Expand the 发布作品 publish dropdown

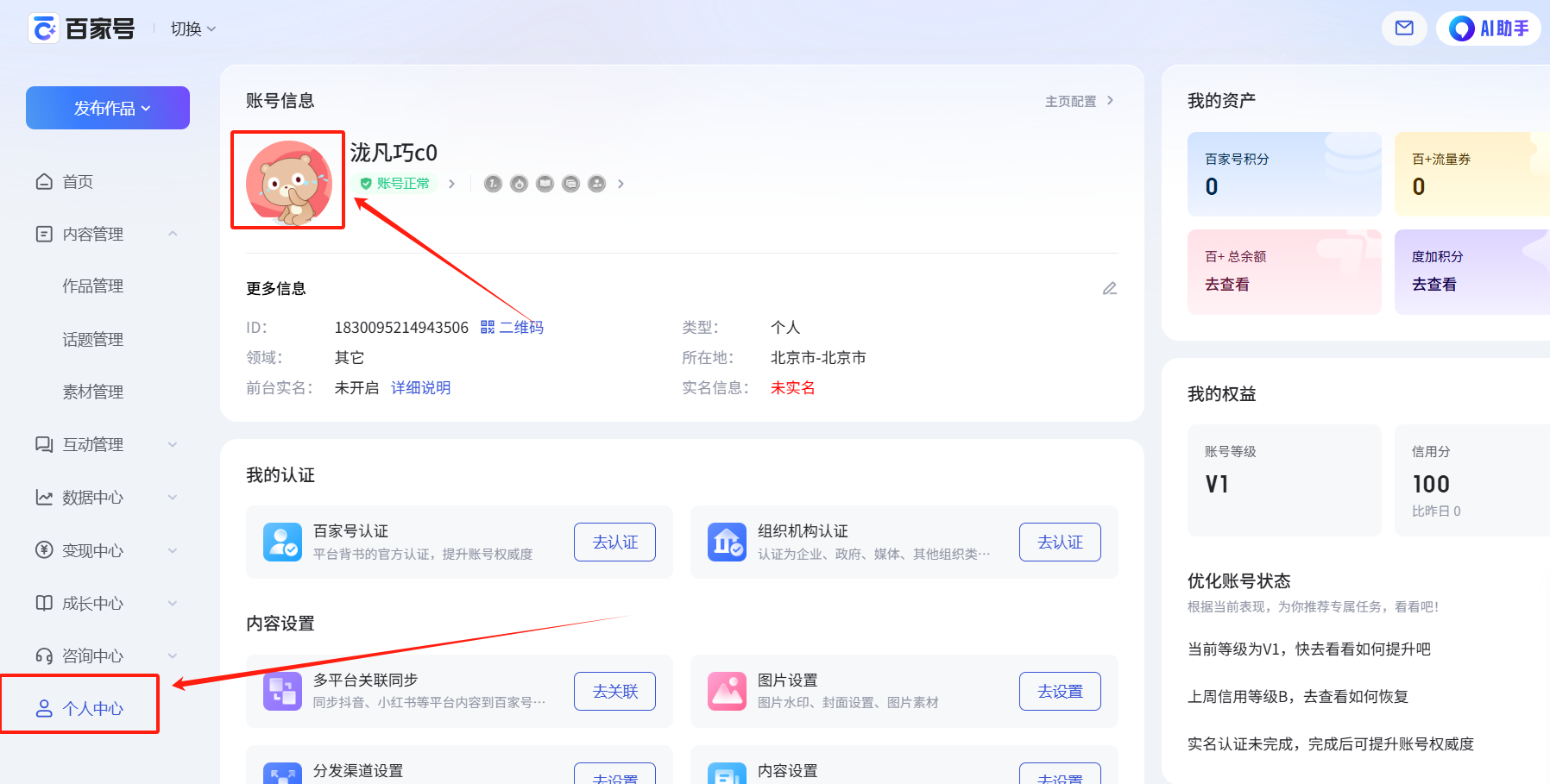click(x=108, y=108)
